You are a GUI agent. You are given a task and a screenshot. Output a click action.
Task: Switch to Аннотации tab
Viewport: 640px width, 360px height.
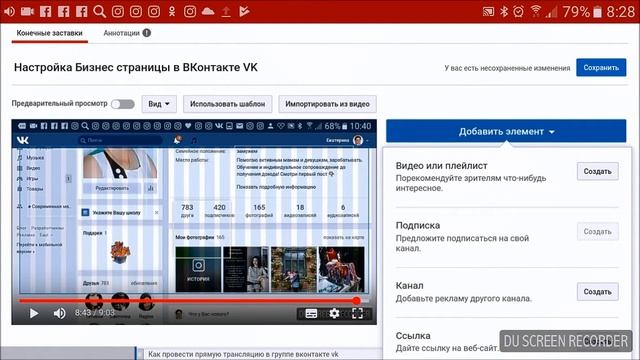click(121, 33)
